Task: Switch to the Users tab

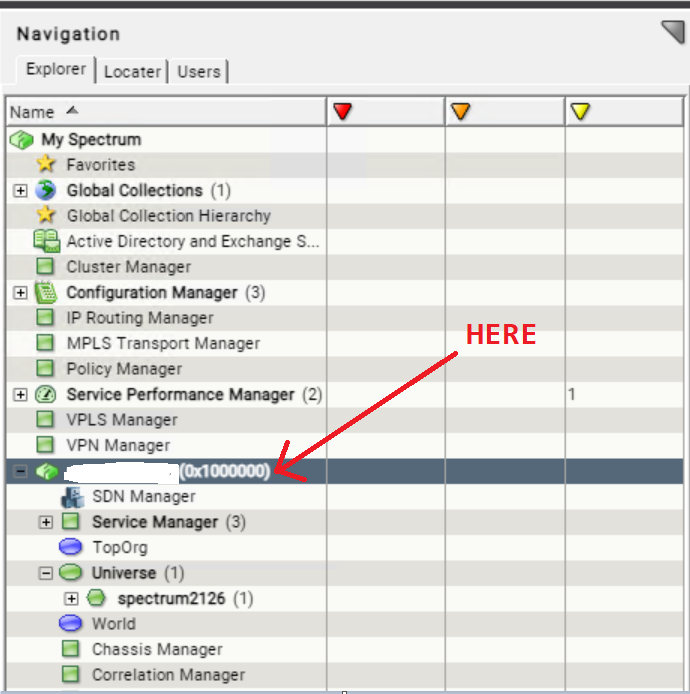Action: pyautogui.click(x=199, y=71)
